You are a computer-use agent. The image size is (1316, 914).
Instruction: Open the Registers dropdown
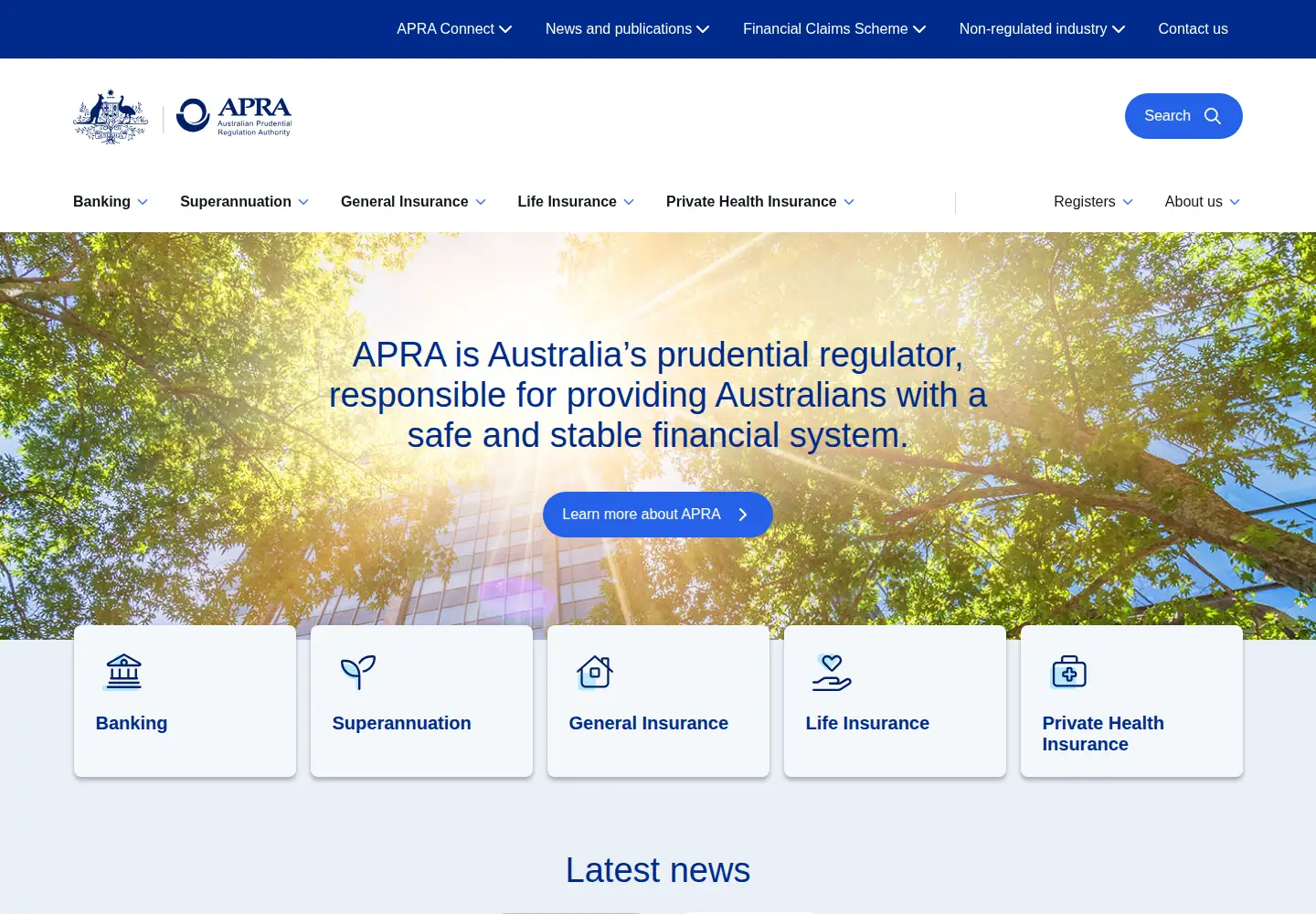pos(1093,202)
